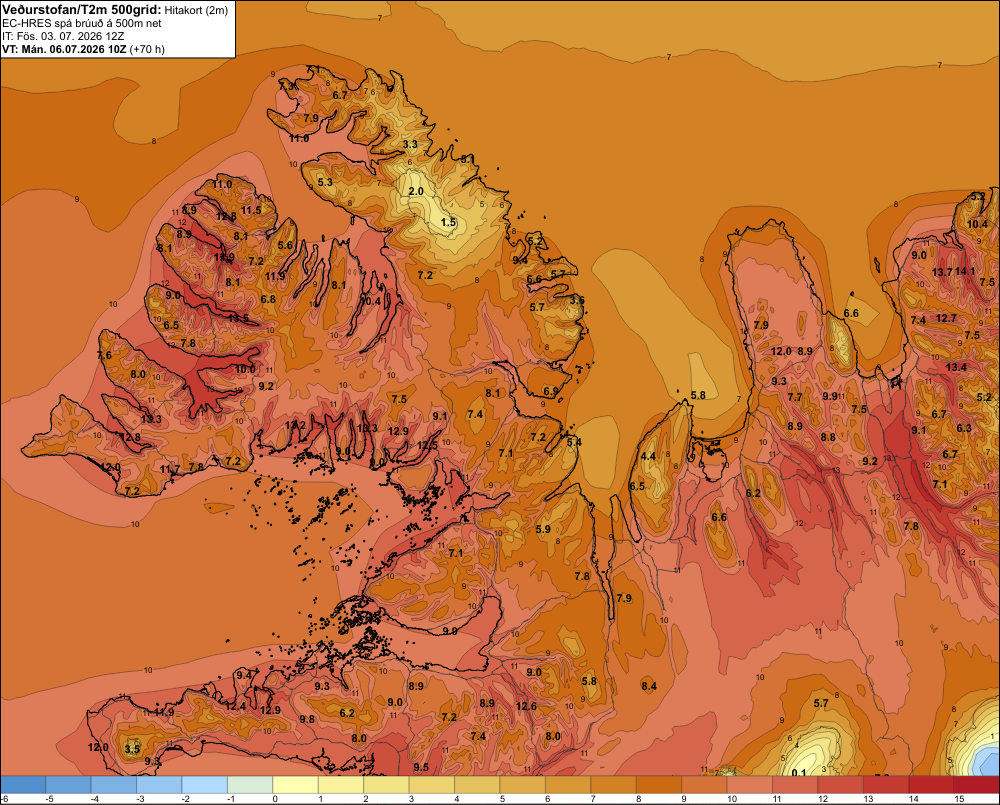Pick the light blue legend swatch between -3 and -2

point(159,785)
